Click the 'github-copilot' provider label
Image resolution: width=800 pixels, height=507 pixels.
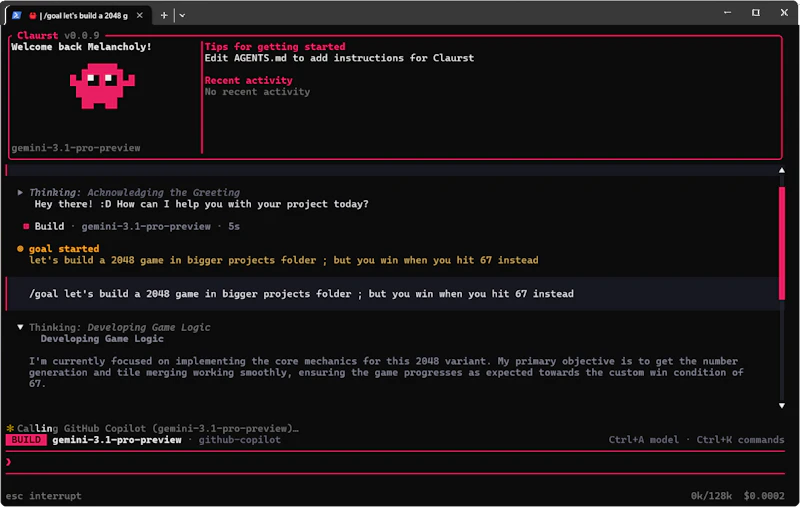click(239, 440)
